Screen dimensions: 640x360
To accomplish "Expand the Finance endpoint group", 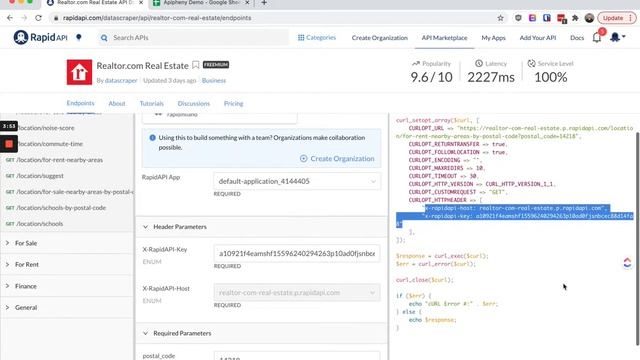I will coord(67,286).
